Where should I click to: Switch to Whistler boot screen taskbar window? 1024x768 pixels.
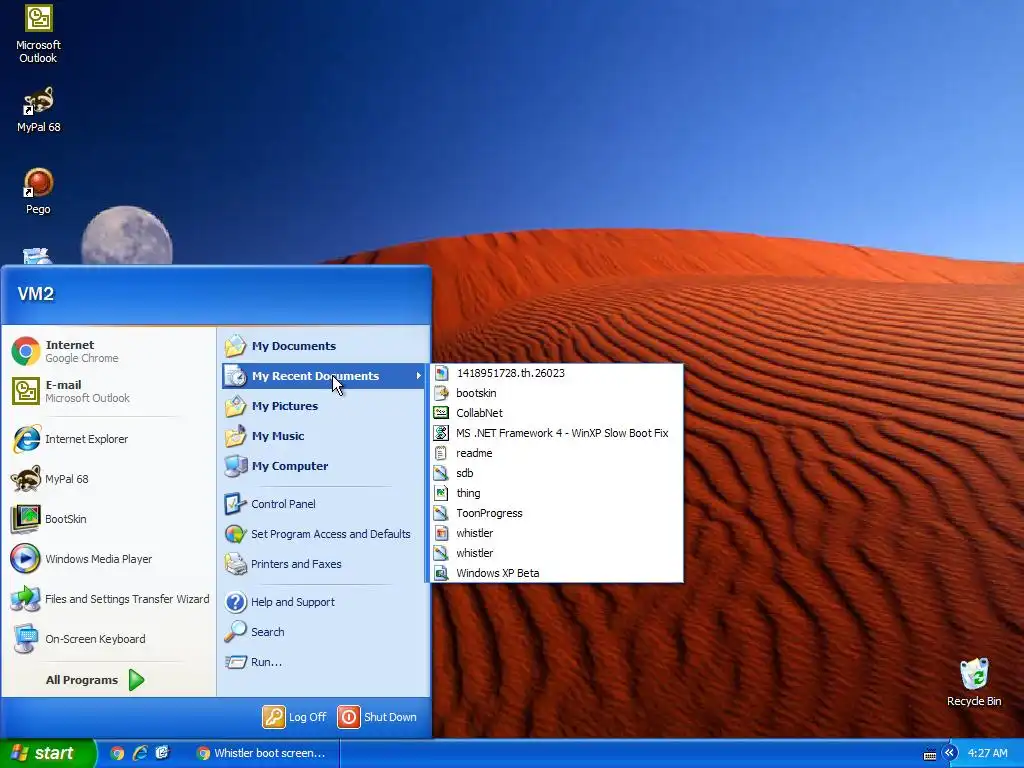264,754
